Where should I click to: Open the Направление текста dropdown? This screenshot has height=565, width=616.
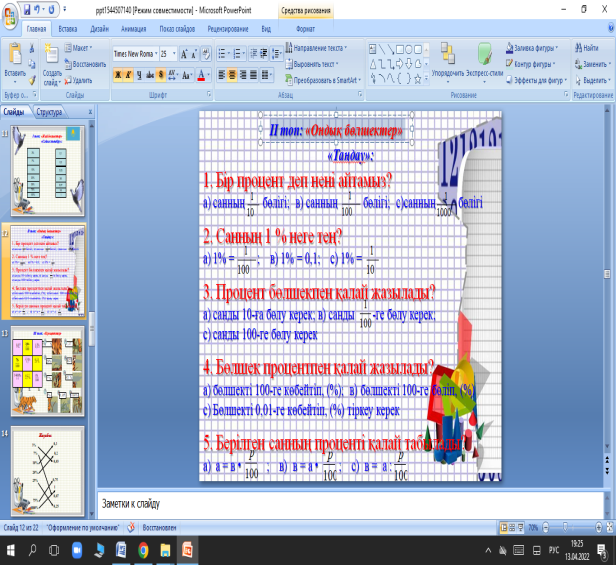[317, 48]
